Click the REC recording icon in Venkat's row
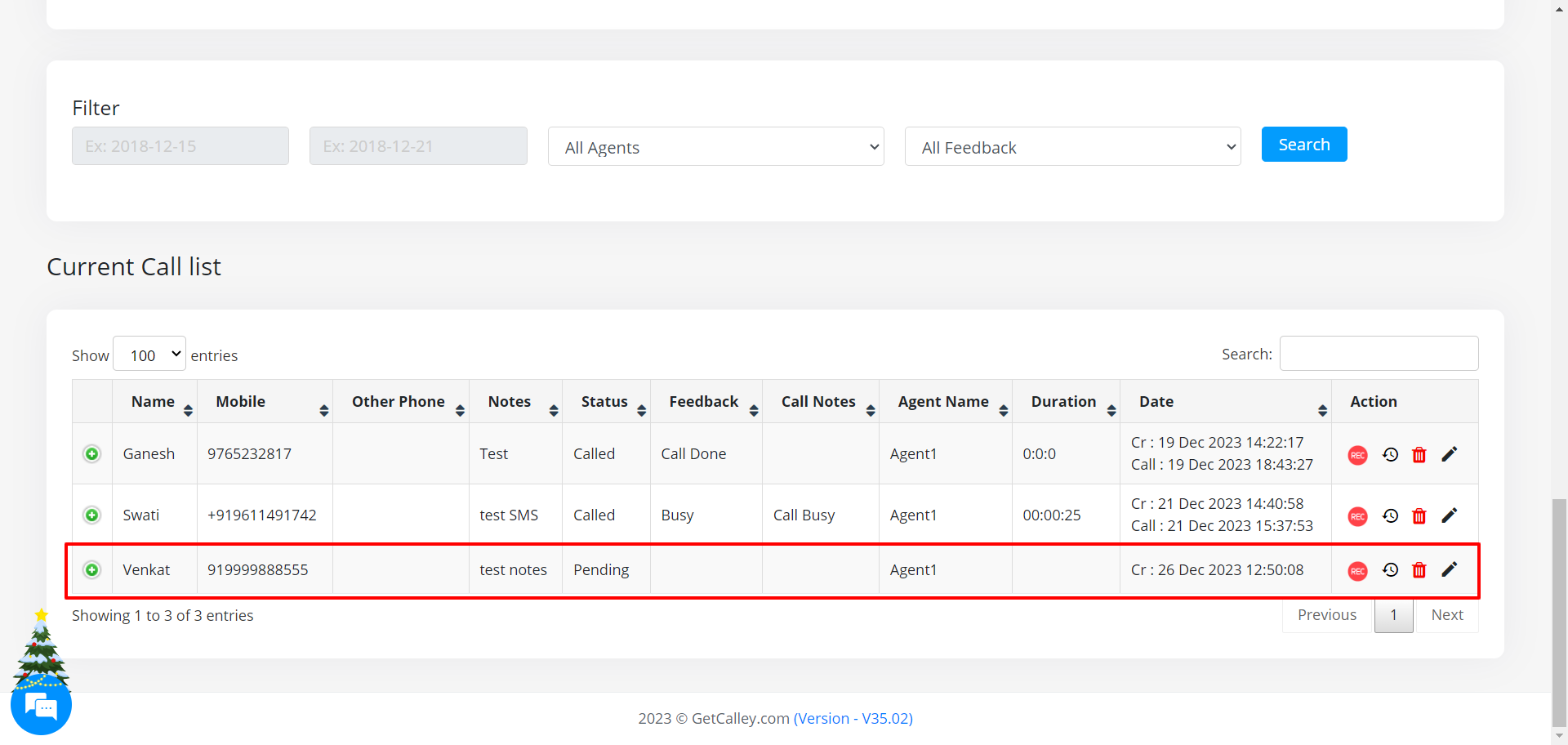The height and width of the screenshot is (745, 1568). 1357,571
